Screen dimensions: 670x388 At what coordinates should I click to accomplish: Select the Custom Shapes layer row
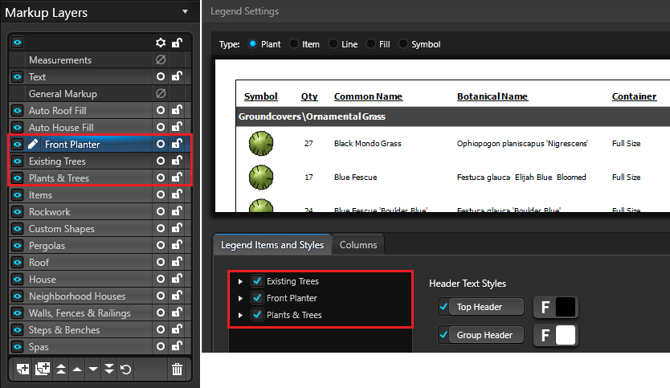pos(99,229)
